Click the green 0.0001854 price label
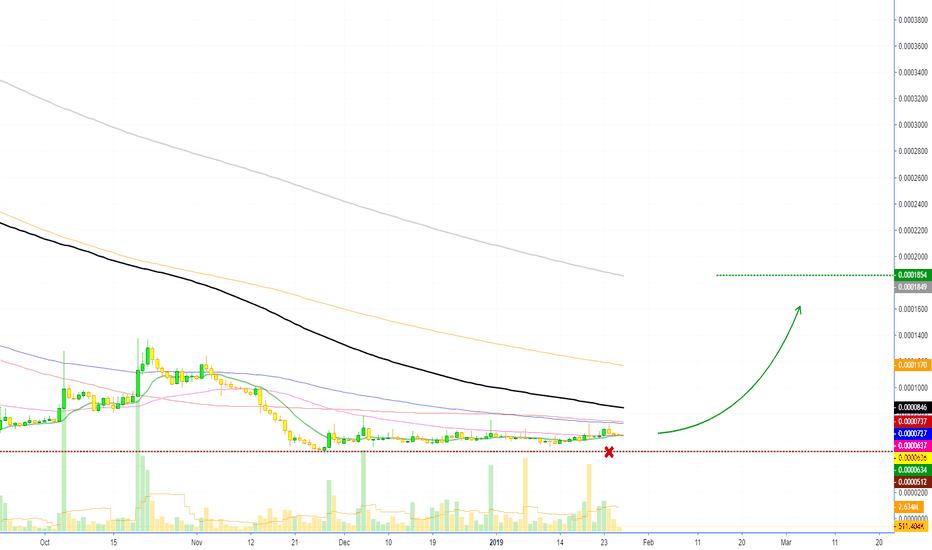 point(912,275)
